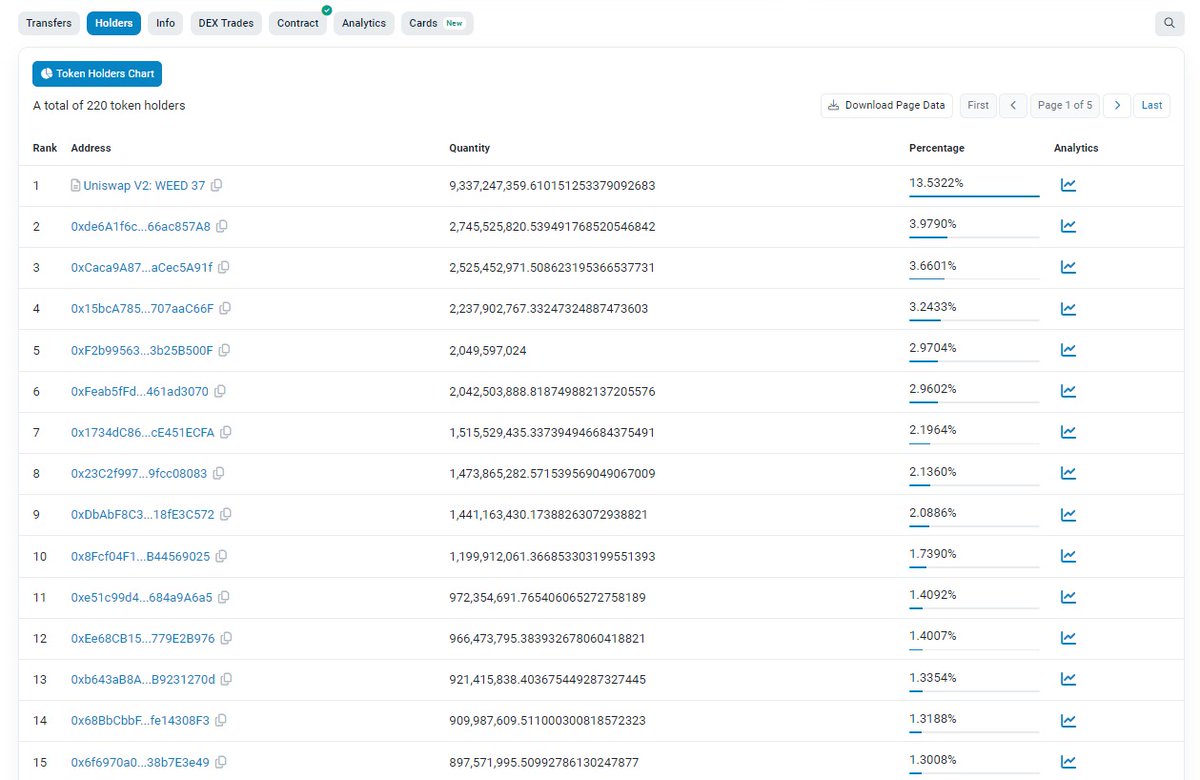1200x780 pixels.
Task: Click the search magnifier button
Action: pos(1169,23)
